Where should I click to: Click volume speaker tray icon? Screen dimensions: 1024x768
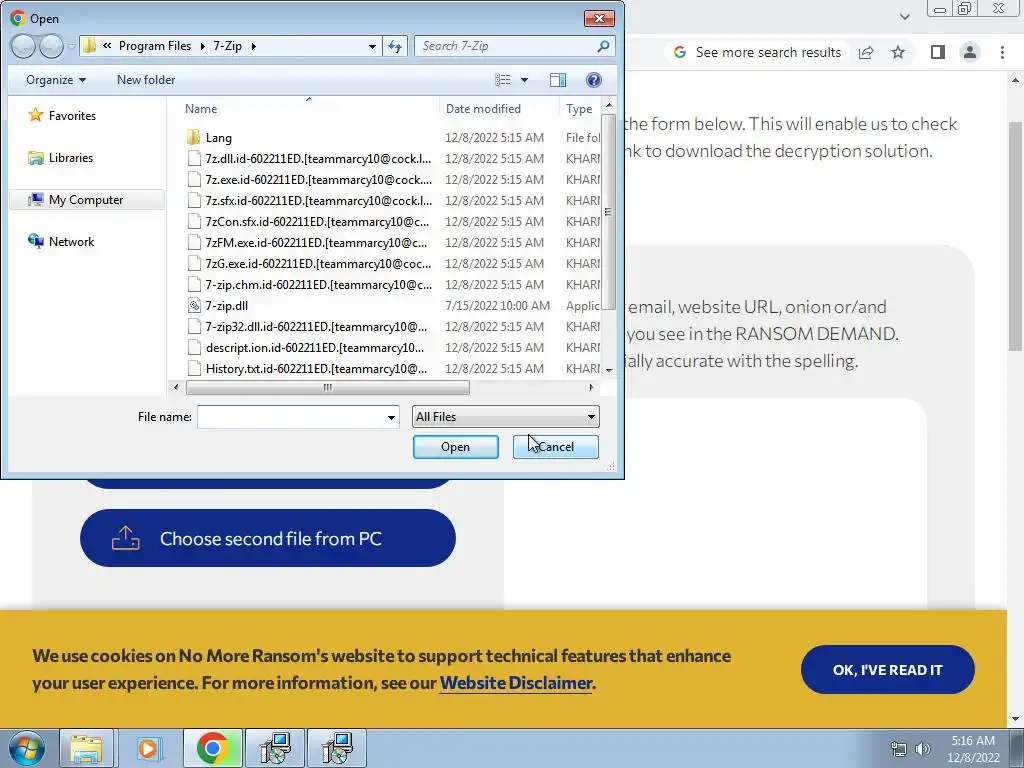923,749
